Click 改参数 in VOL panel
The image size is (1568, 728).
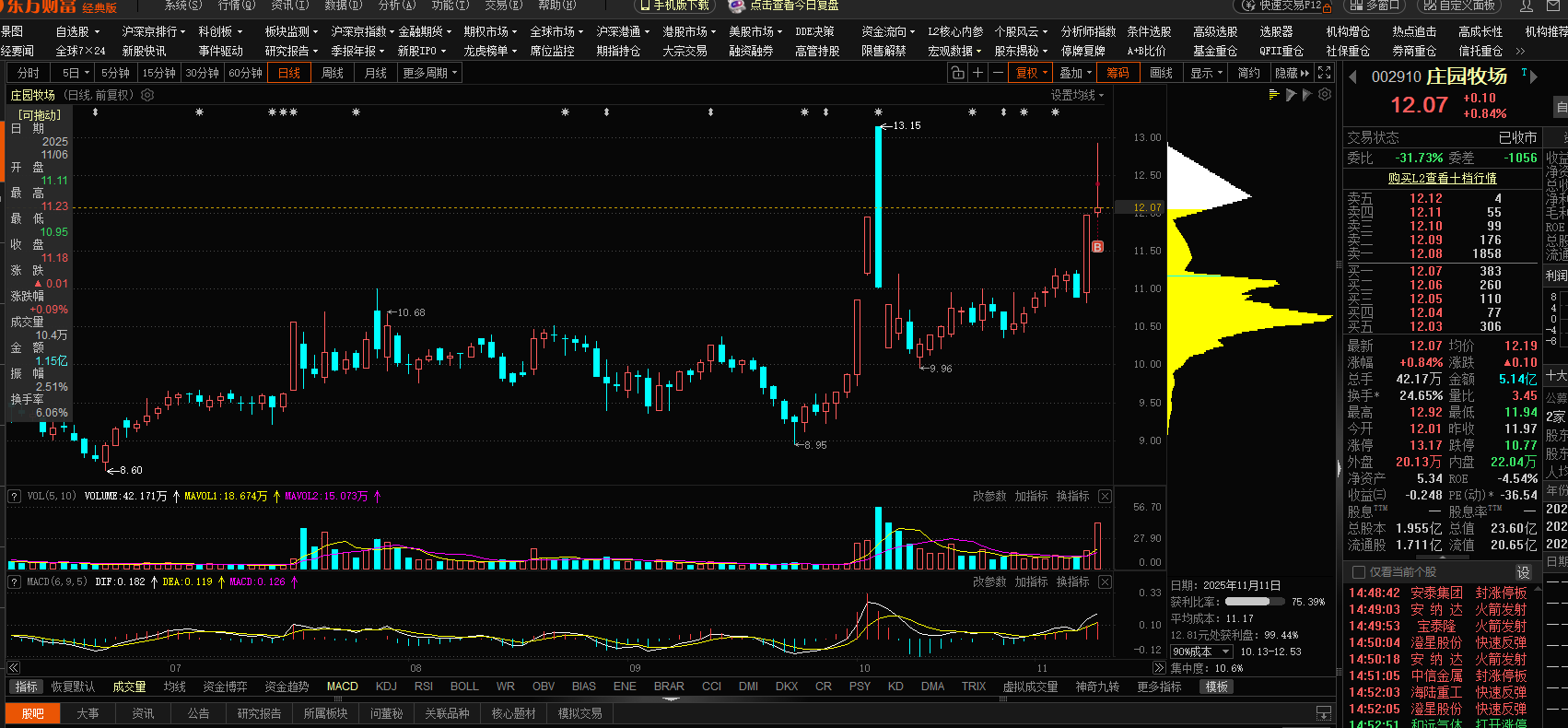989,496
